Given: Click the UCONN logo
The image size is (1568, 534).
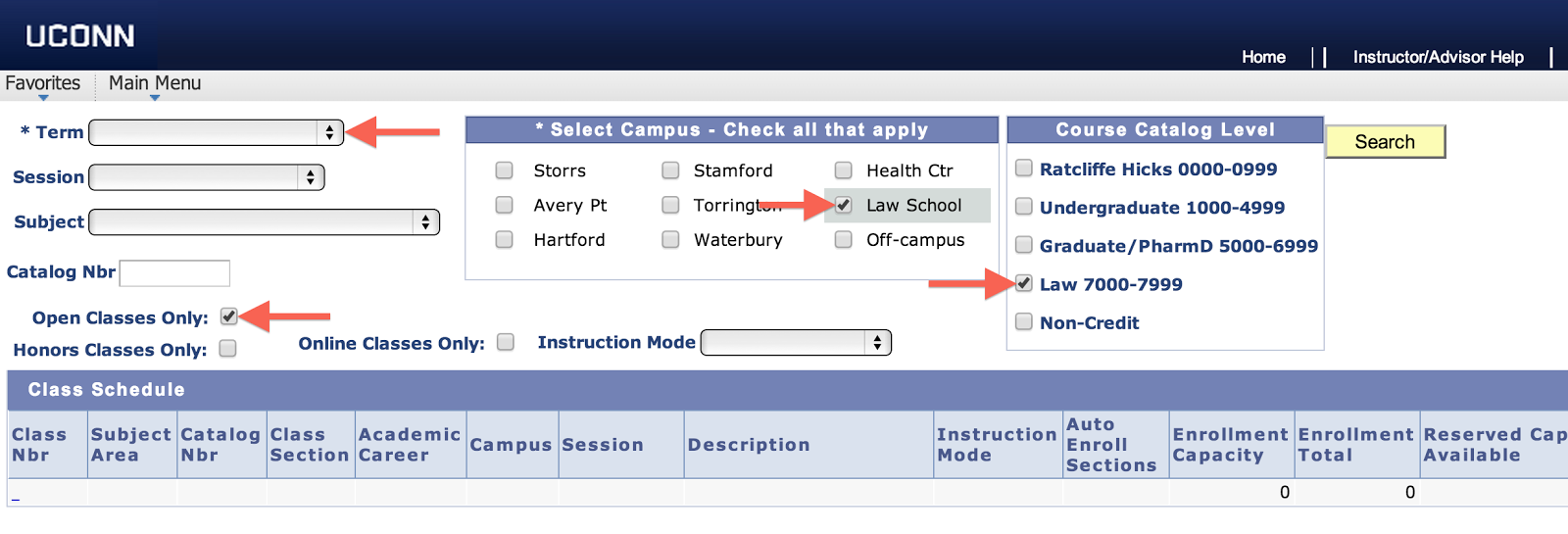Looking at the screenshot, I should [79, 36].
